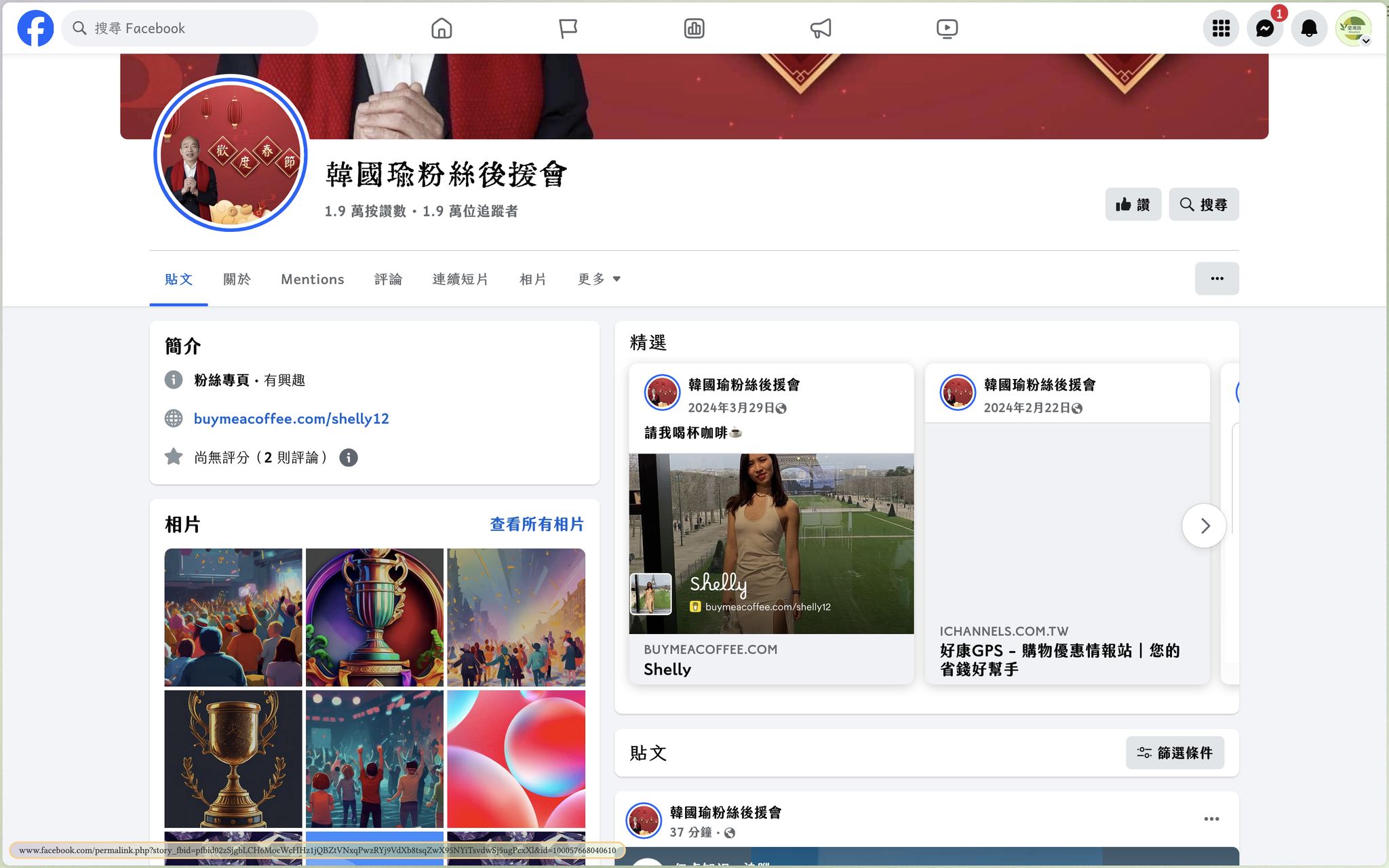This screenshot has height=868, width=1389.
Task: Go to the Home feed icon
Action: pyautogui.click(x=442, y=28)
